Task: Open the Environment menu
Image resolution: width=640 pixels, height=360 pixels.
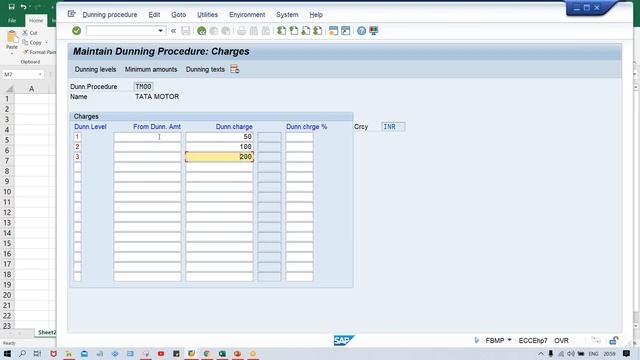Action: (x=247, y=15)
